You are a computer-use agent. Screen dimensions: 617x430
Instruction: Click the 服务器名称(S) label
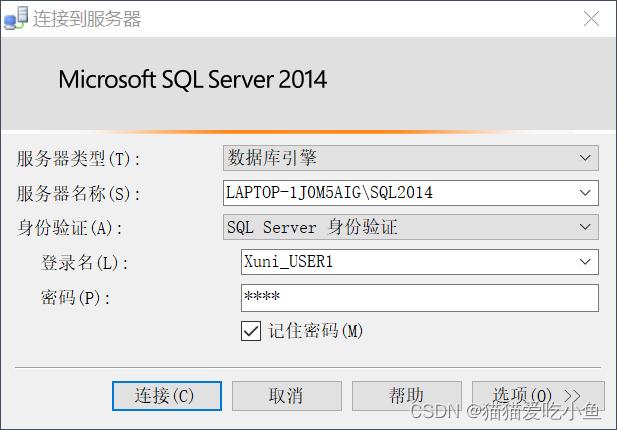tap(78, 194)
